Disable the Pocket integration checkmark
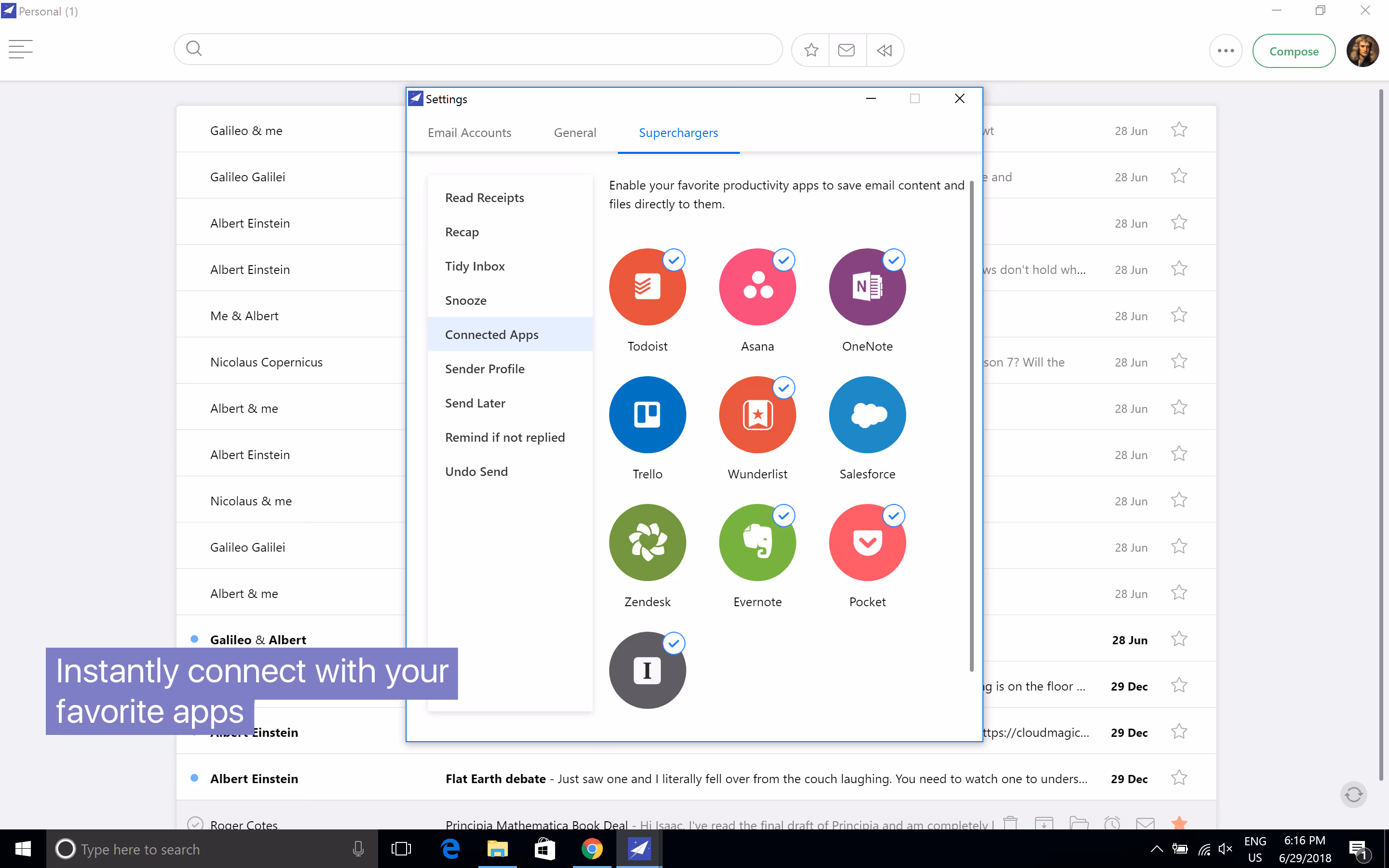 tap(894, 515)
